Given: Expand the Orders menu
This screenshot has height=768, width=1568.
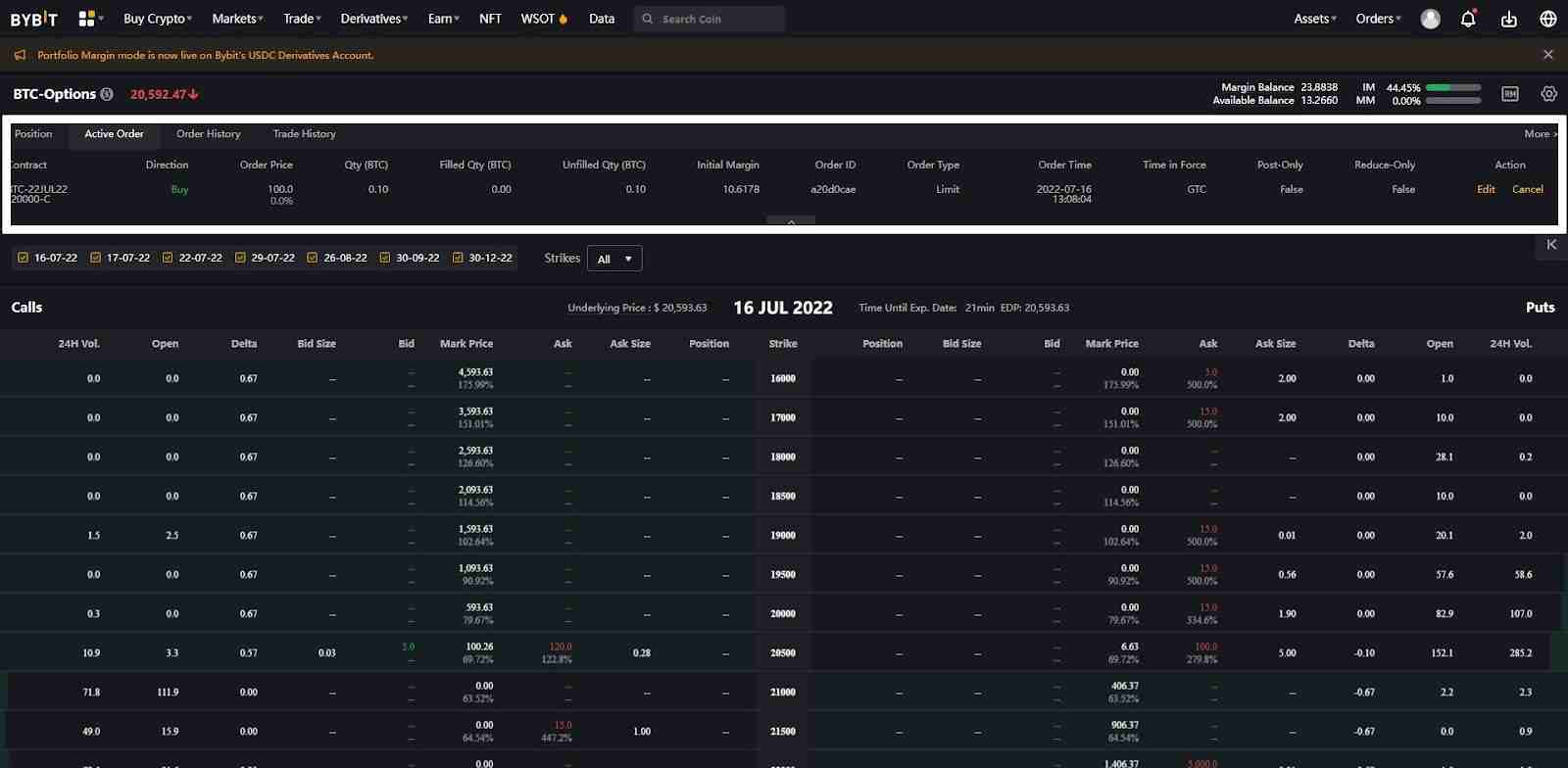Looking at the screenshot, I should point(1379,19).
